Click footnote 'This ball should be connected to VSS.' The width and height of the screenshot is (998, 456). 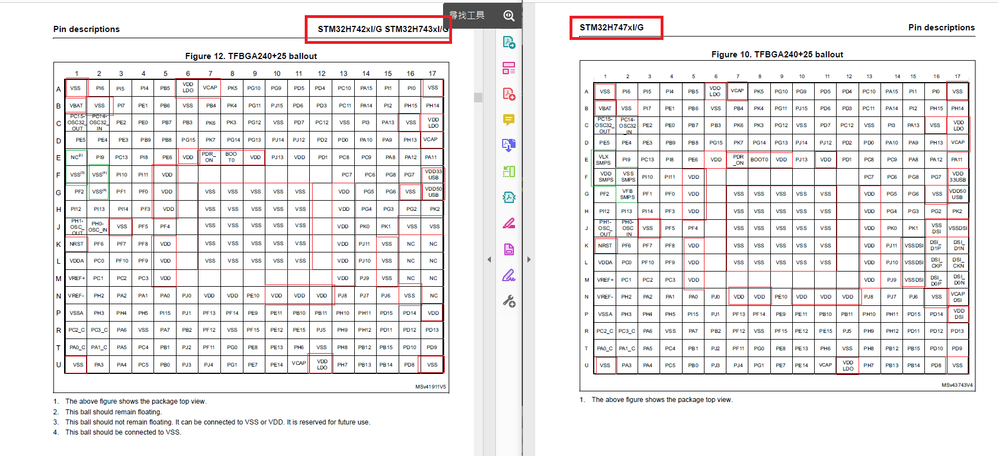pos(123,432)
